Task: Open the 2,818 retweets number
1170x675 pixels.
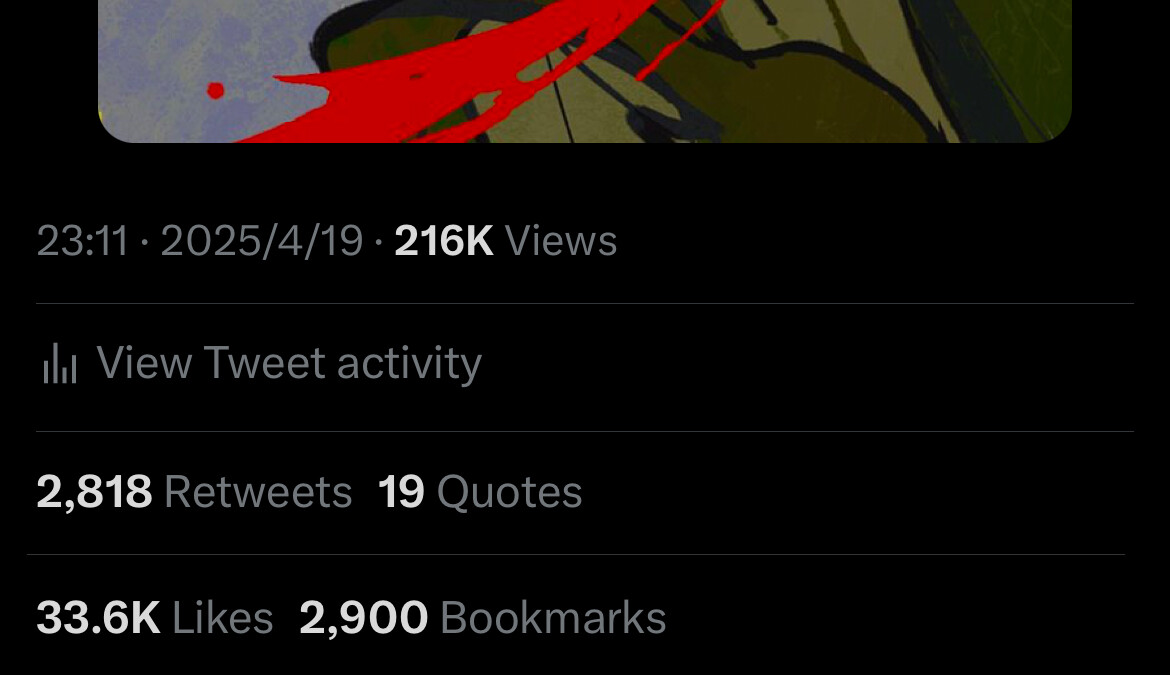Action: (x=94, y=492)
